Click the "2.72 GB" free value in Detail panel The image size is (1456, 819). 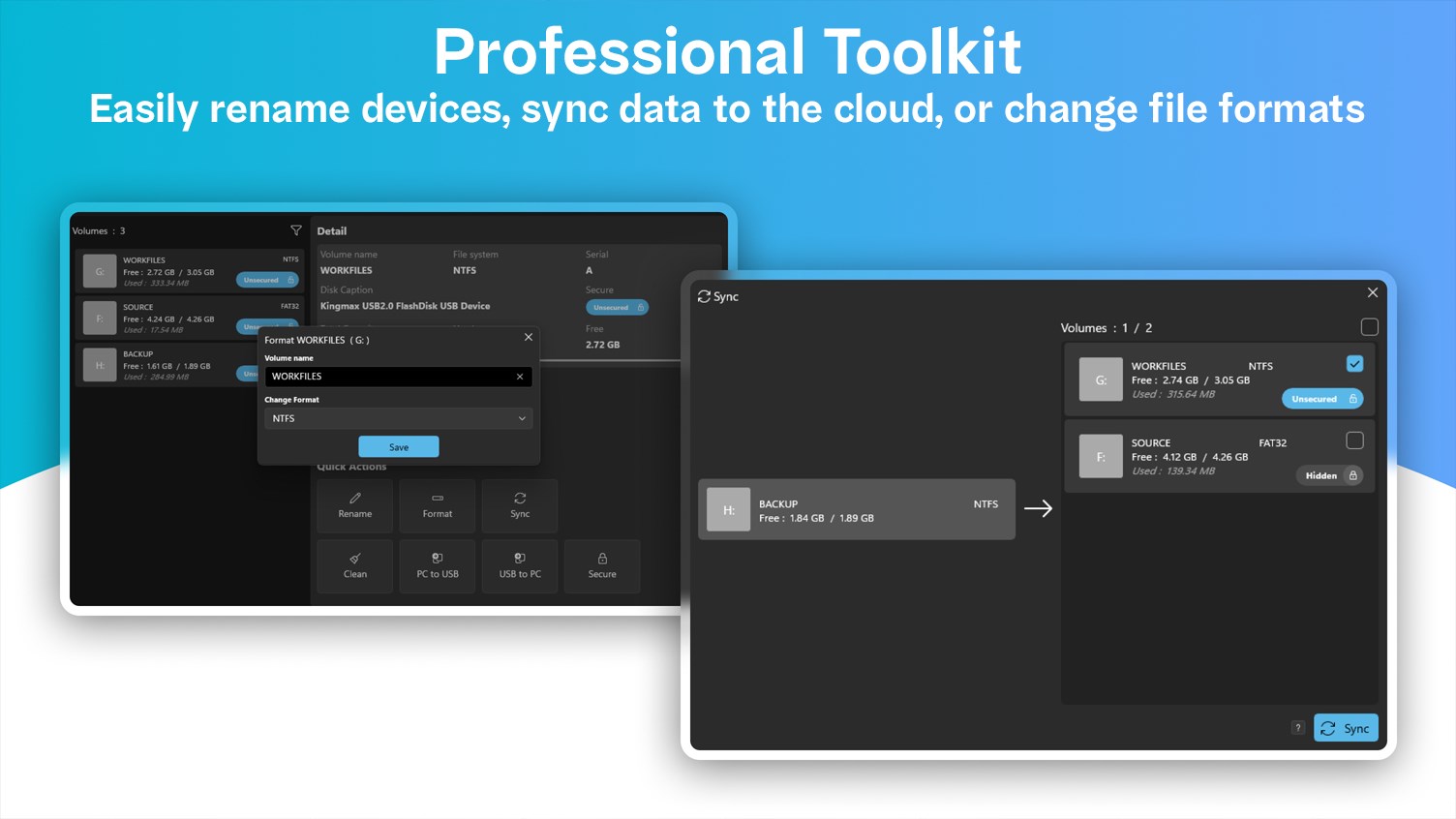[x=602, y=345]
